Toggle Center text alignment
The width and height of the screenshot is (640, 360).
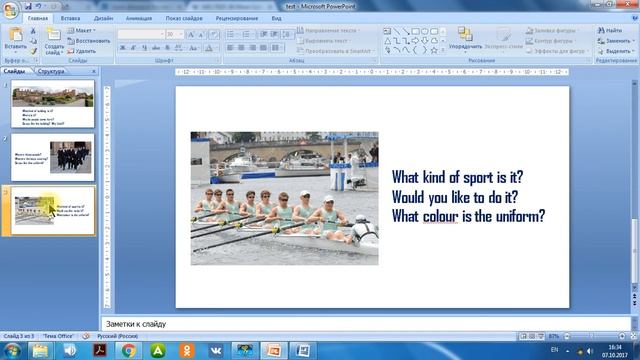[x=242, y=48]
